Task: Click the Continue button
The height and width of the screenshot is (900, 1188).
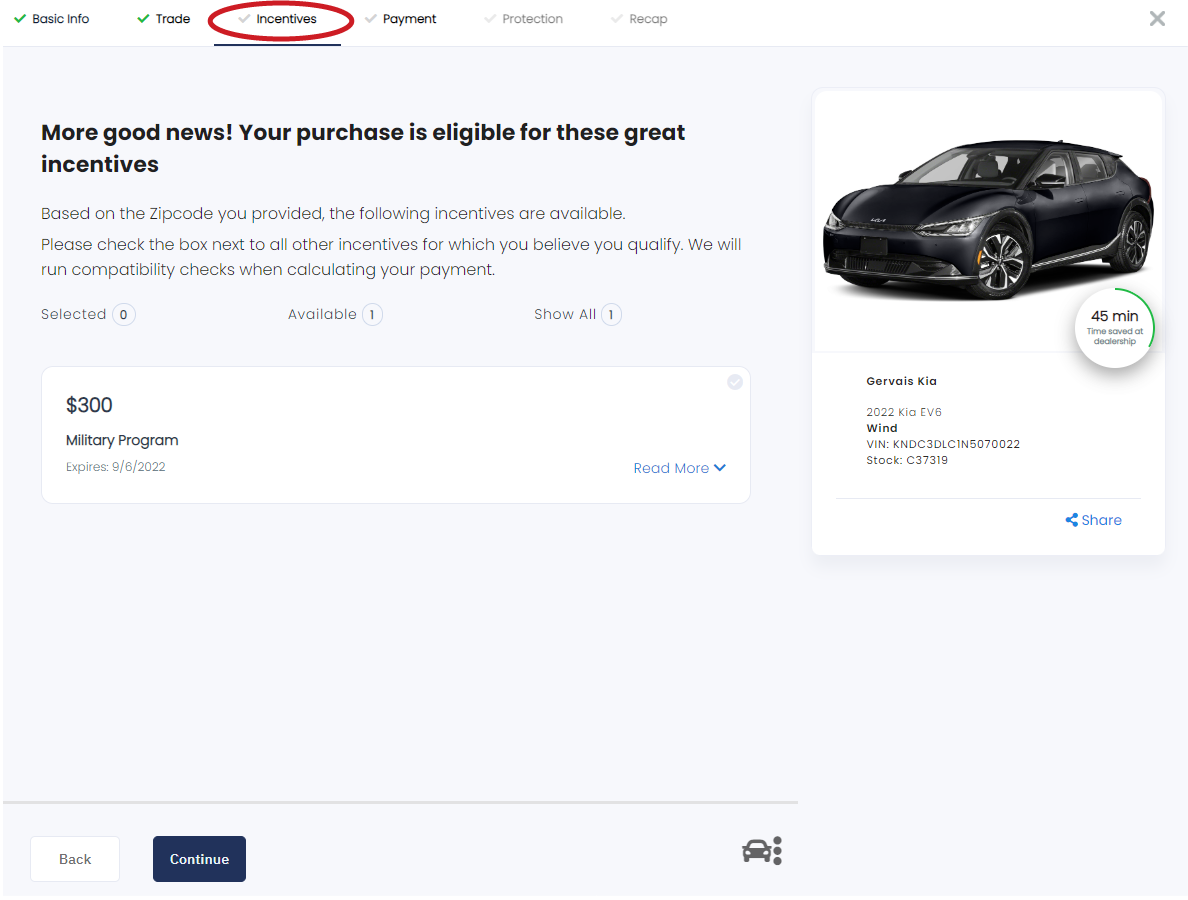Action: point(199,859)
